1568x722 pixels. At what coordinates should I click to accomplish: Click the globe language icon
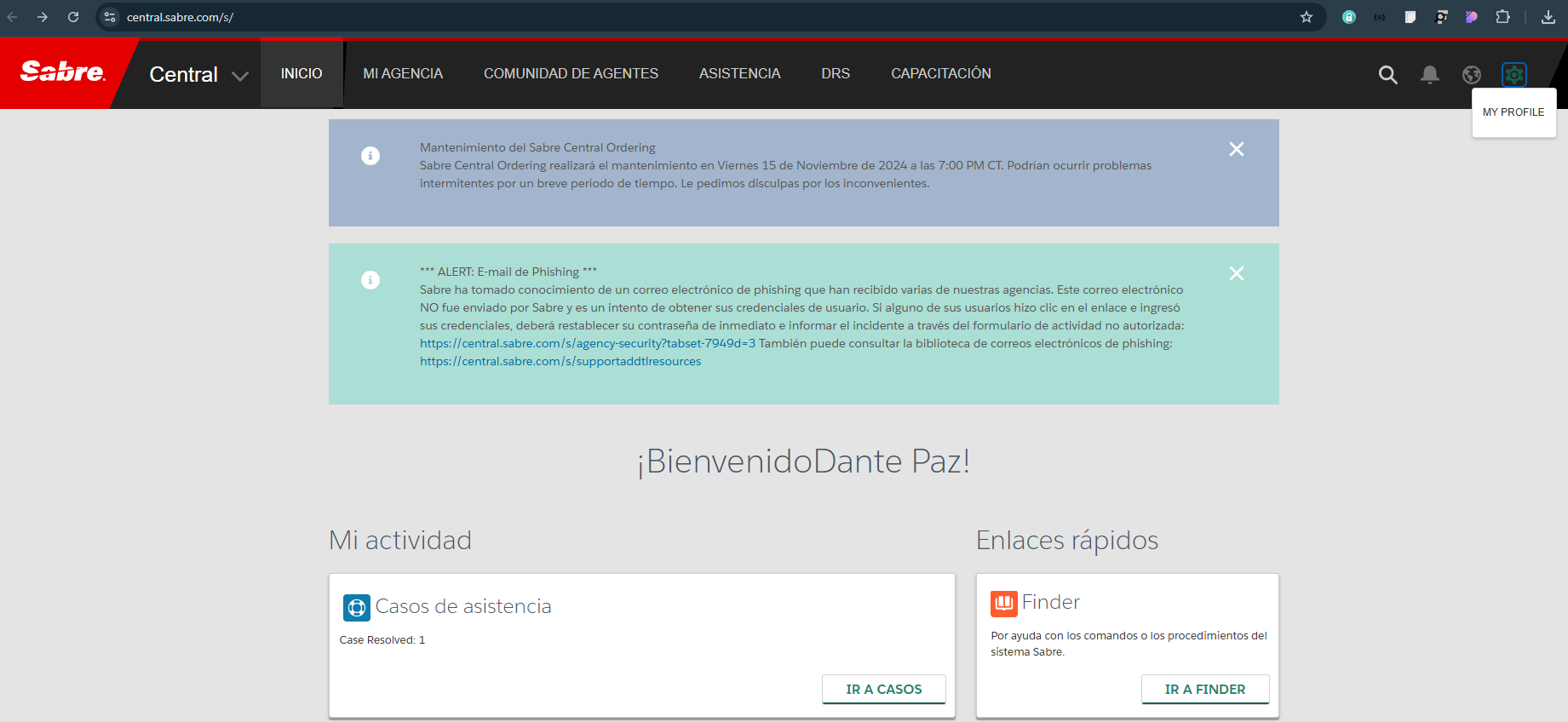(1471, 75)
